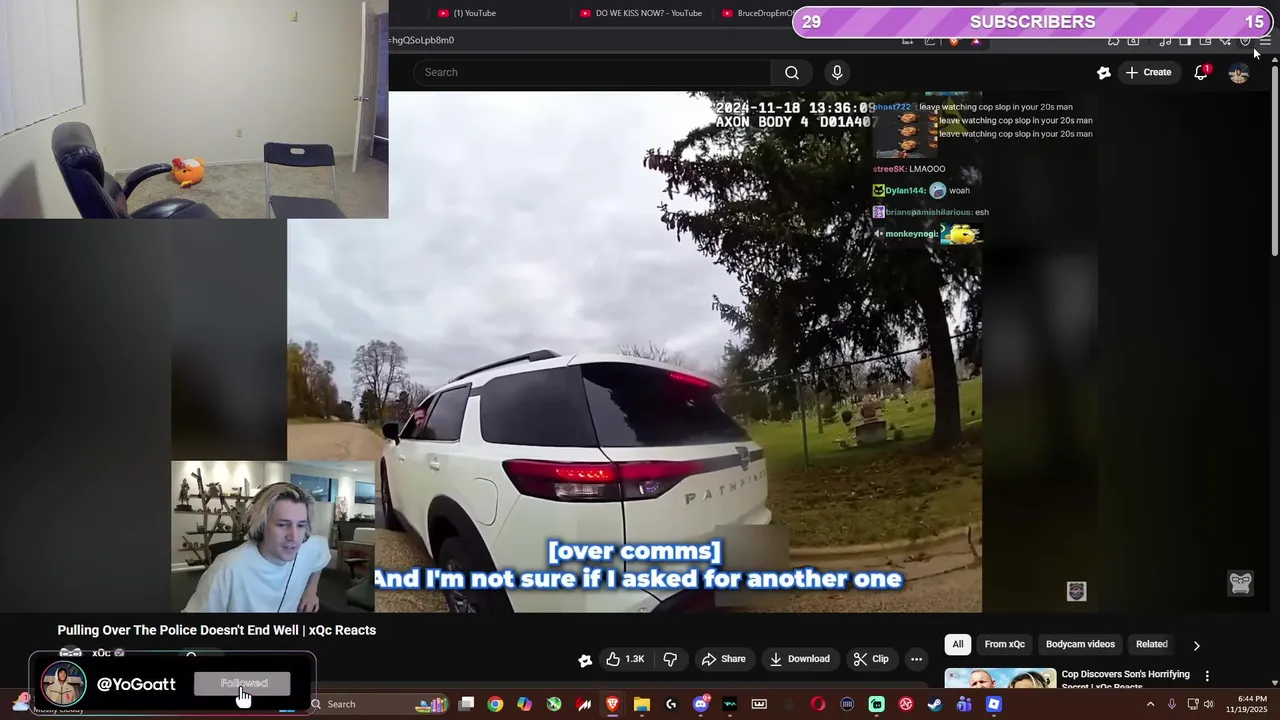Select the Bodycam videos filter chip
Viewport: 1280px width, 720px height.
tap(1080, 644)
